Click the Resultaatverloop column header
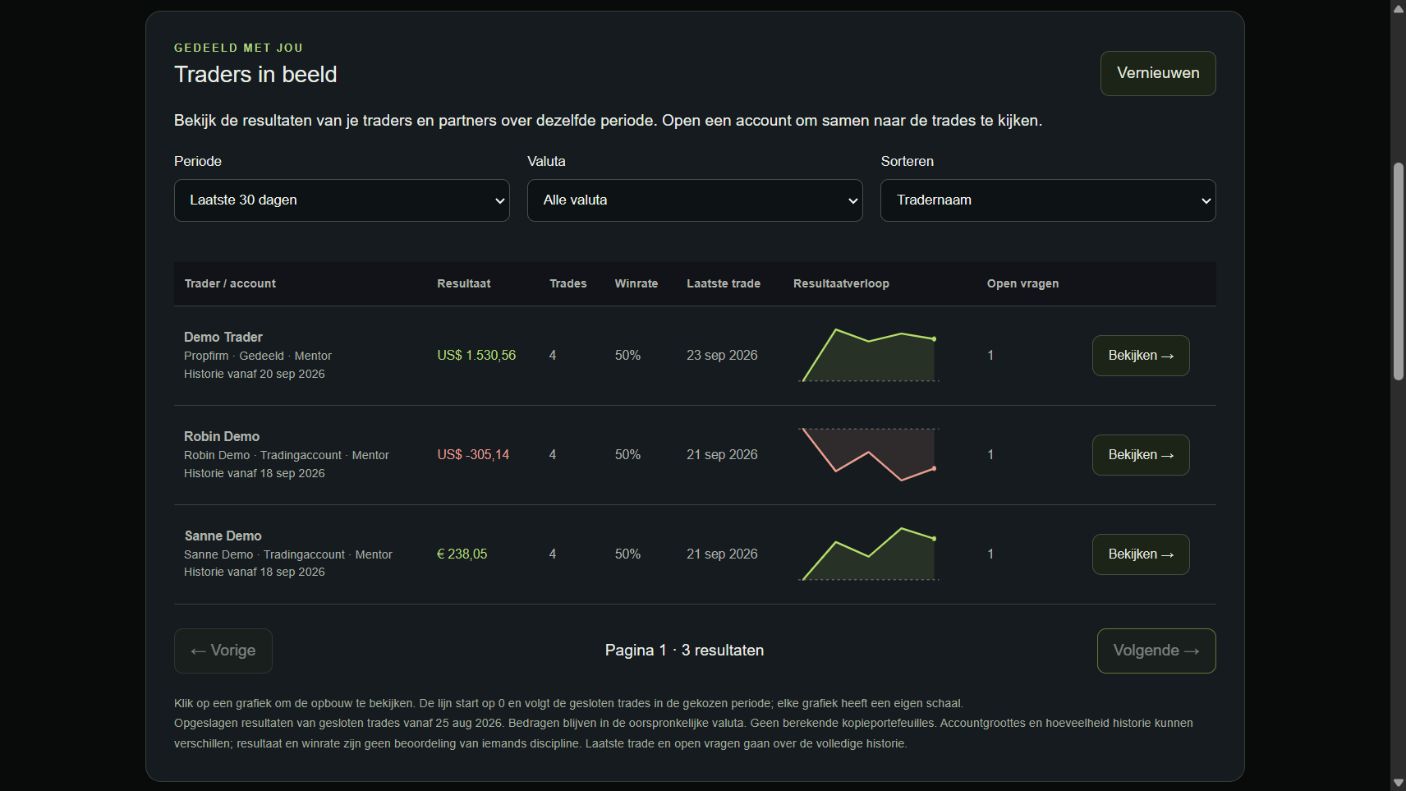The height and width of the screenshot is (791, 1406). (x=841, y=284)
